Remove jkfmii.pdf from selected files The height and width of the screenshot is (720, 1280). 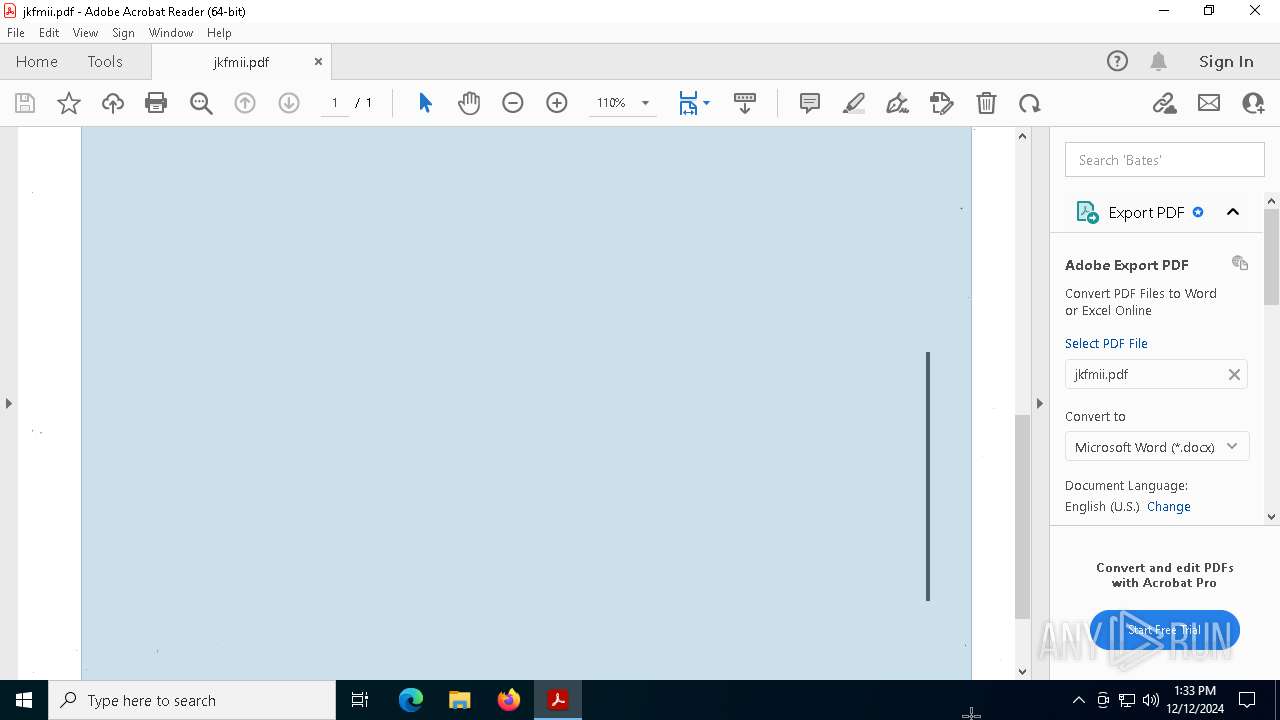1234,374
